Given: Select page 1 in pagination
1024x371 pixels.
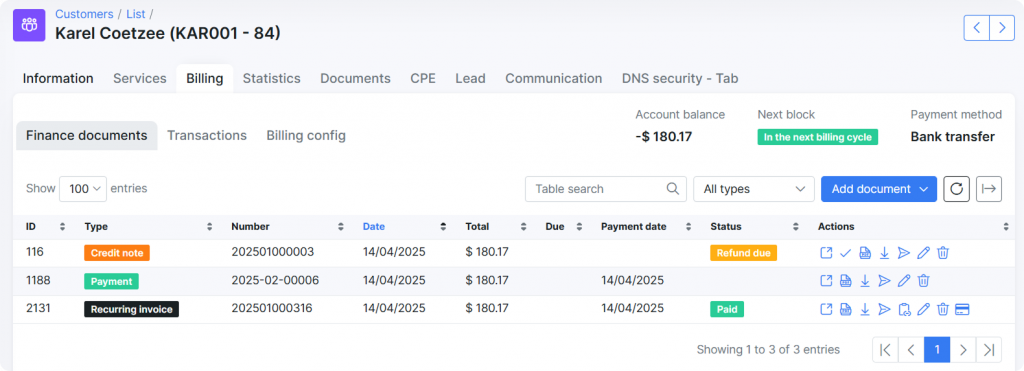Looking at the screenshot, I should (936, 350).
